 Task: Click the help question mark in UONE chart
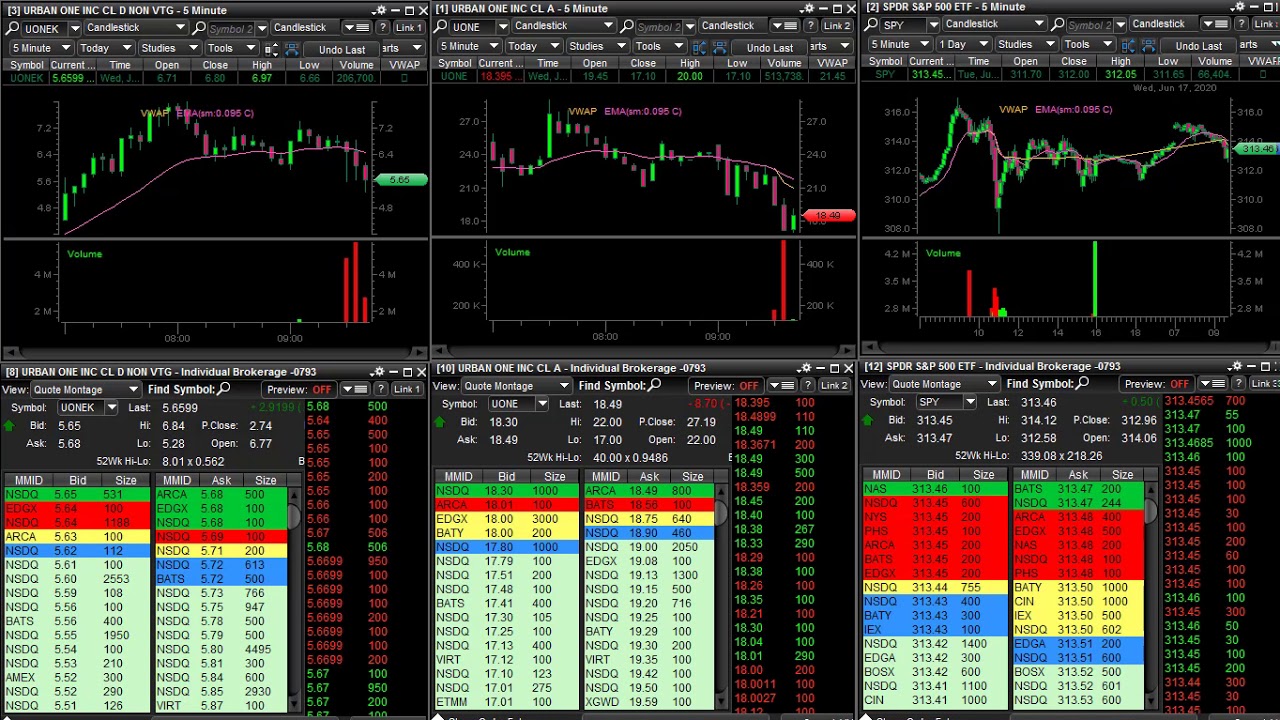tap(810, 26)
